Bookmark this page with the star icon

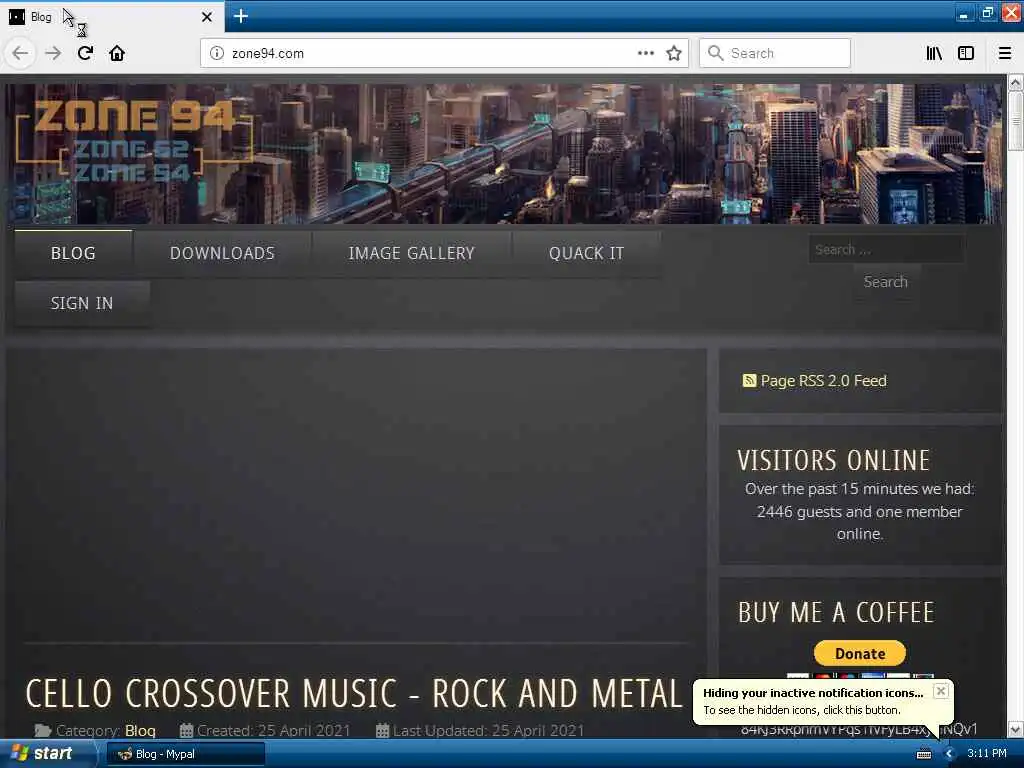tap(674, 53)
